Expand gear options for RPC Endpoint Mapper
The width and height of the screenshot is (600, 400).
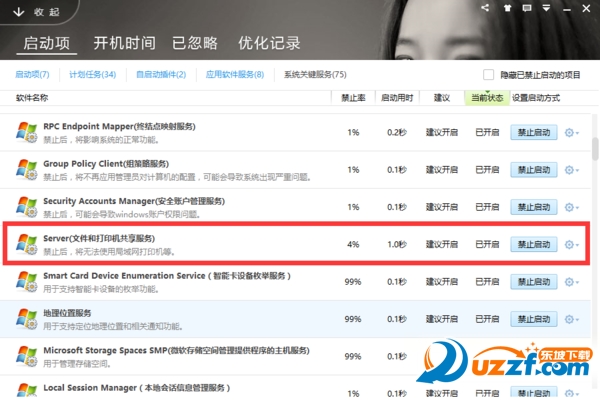click(571, 132)
